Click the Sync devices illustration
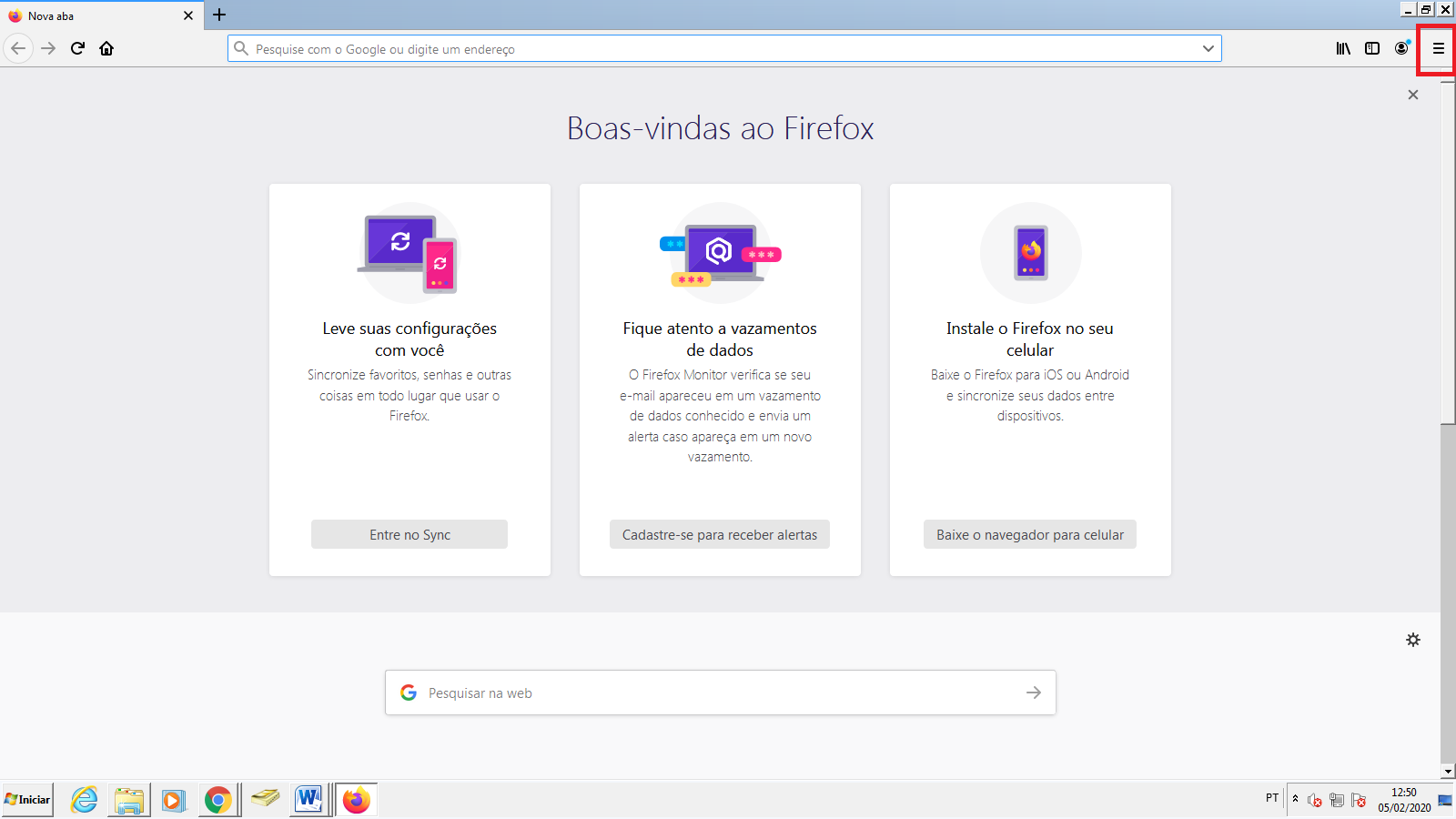 409,253
